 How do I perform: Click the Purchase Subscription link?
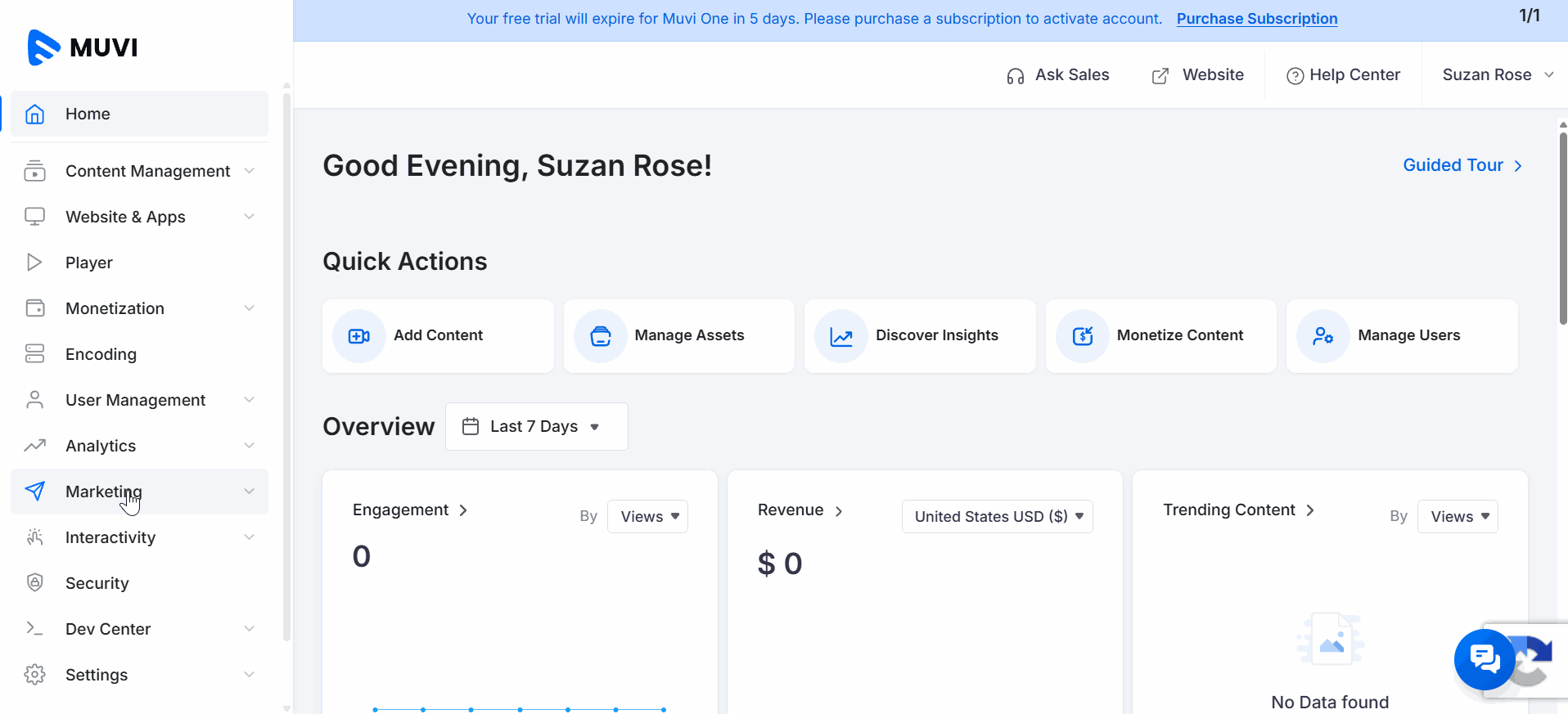tap(1257, 19)
